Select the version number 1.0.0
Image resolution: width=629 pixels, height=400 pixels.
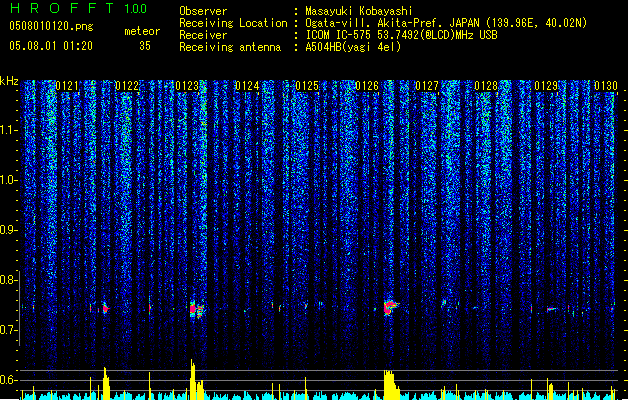136,9
